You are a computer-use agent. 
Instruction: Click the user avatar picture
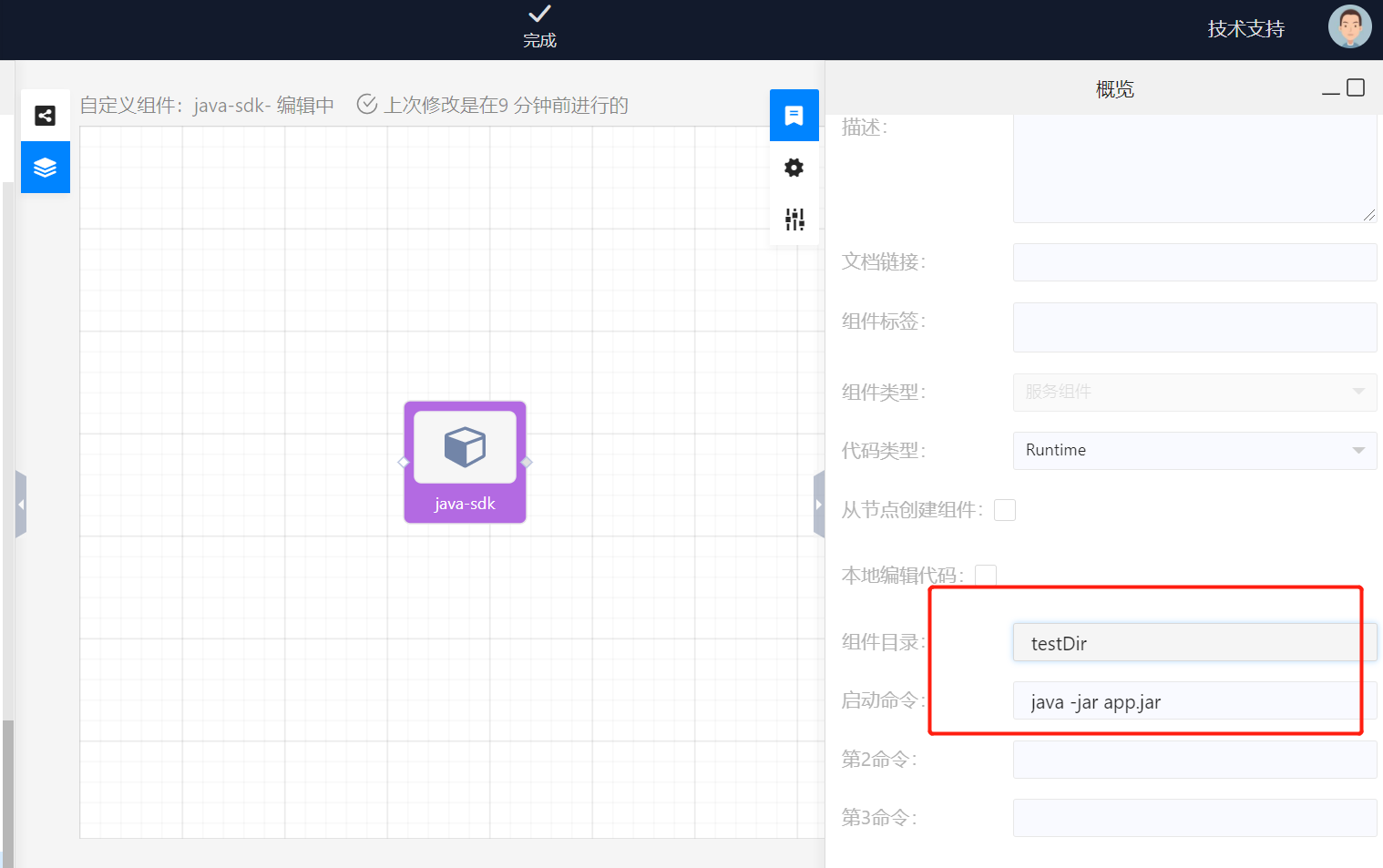tap(1348, 27)
